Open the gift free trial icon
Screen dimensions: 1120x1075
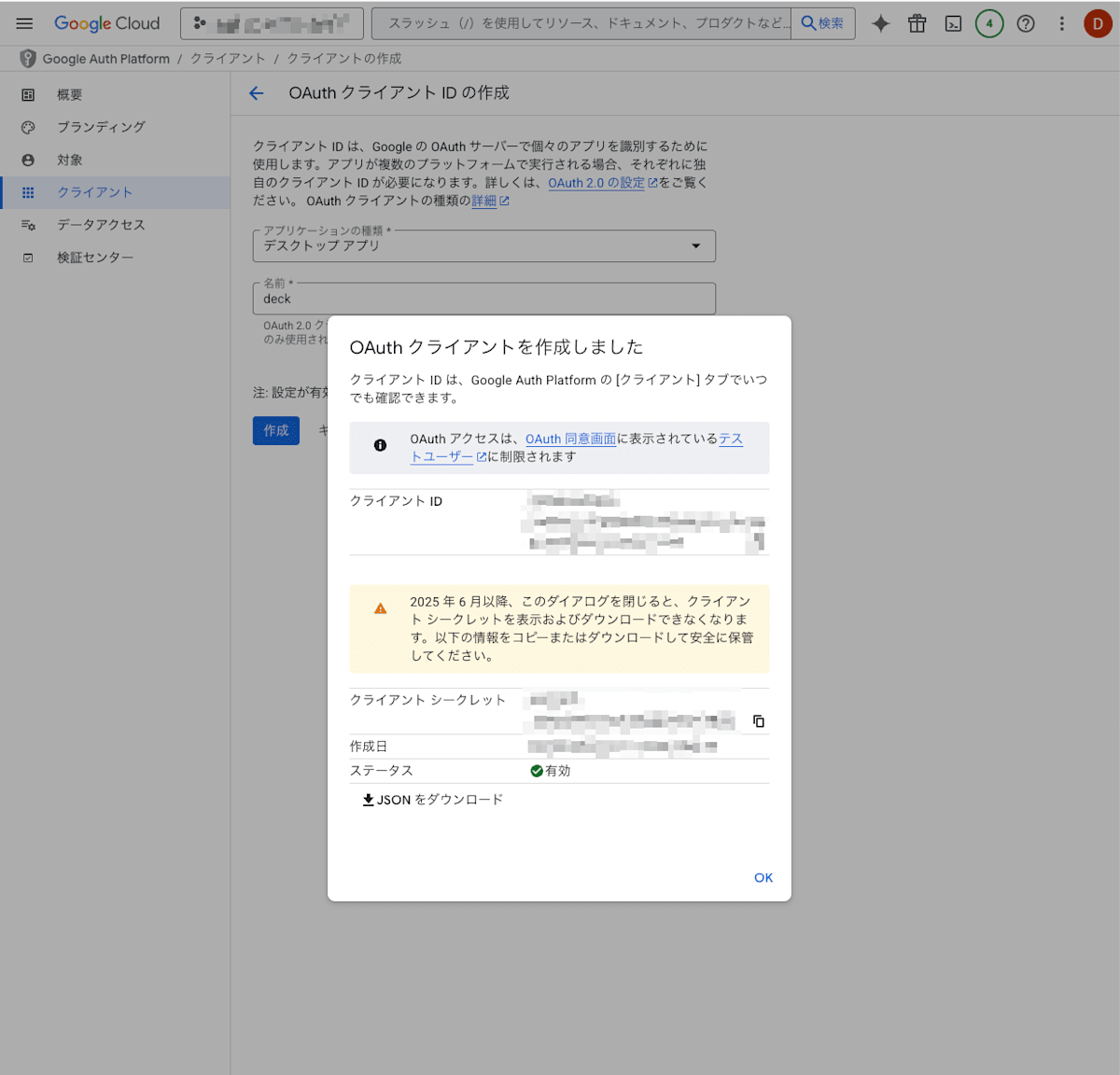pyautogui.click(x=917, y=23)
